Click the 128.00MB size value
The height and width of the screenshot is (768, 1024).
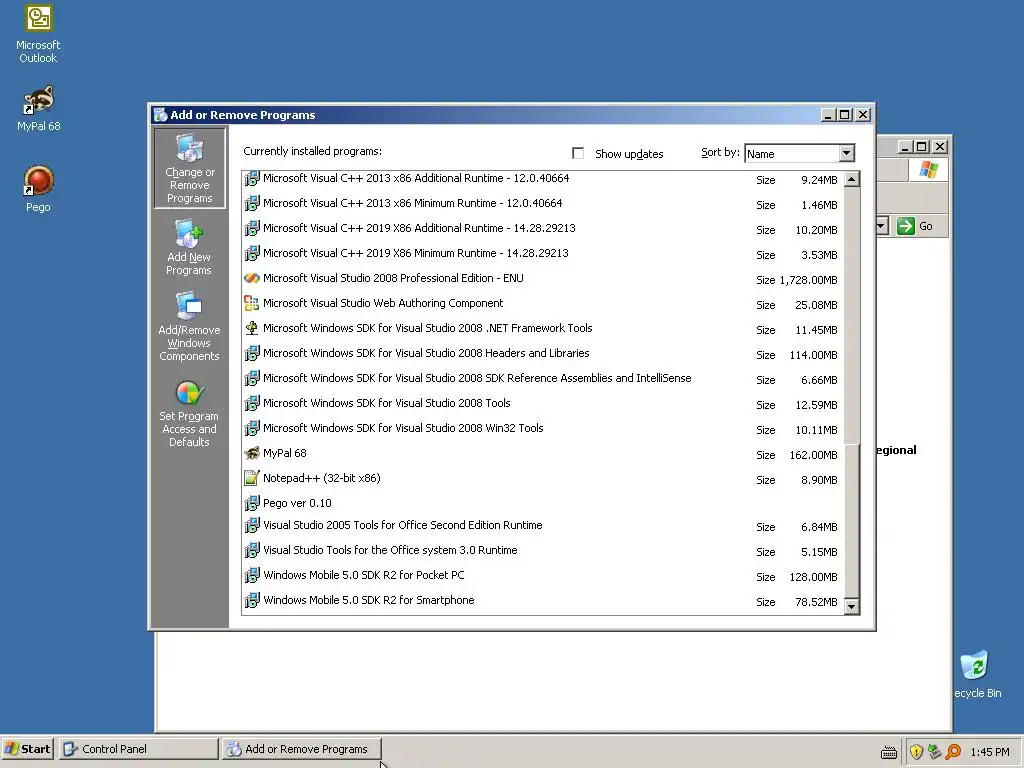[x=814, y=577]
